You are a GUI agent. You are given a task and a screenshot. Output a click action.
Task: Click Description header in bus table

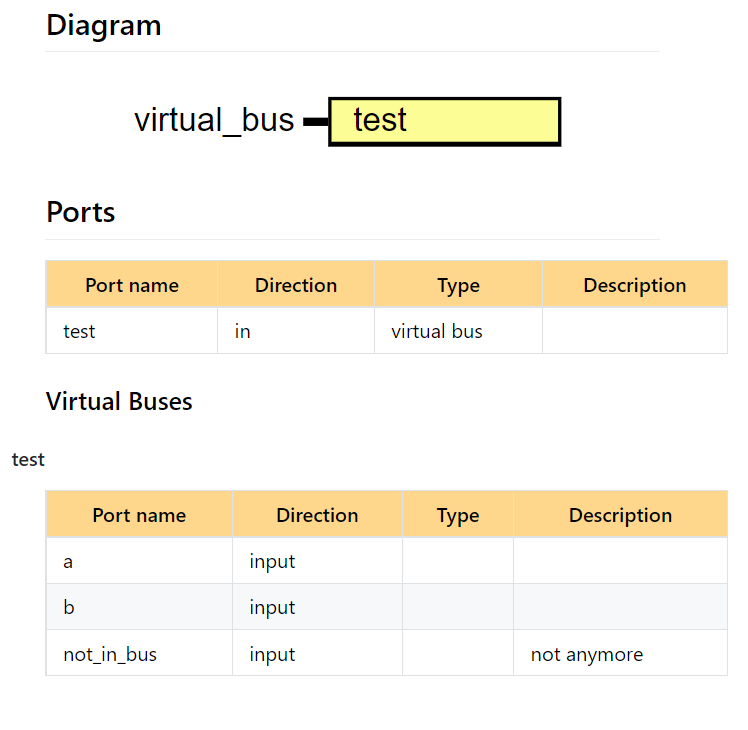(x=621, y=515)
